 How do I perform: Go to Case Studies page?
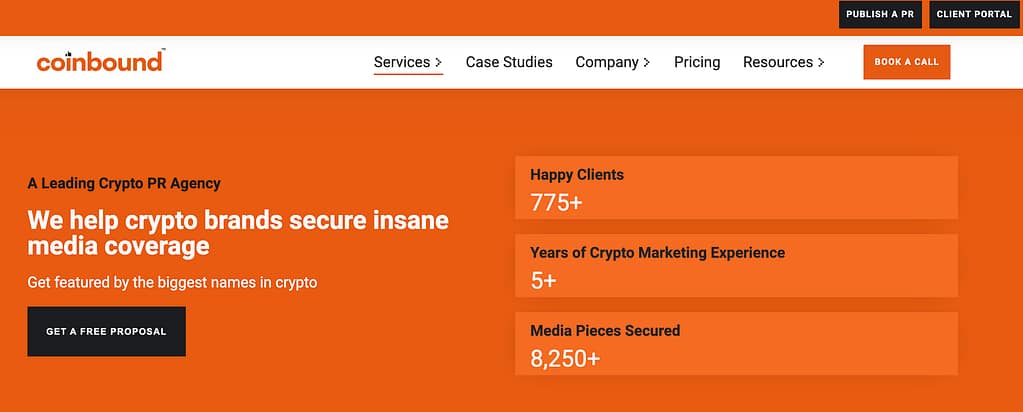coord(509,62)
